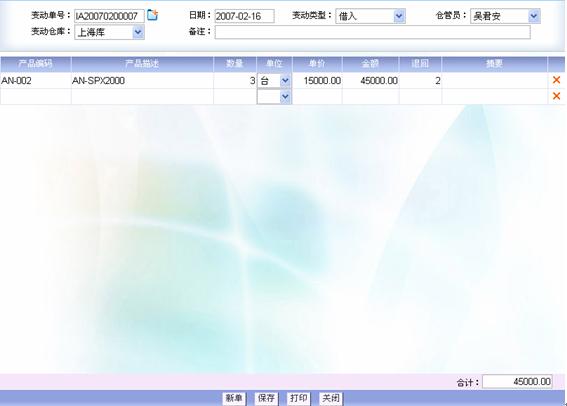The image size is (567, 406).
Task: Click the 打印 button
Action: [298, 398]
